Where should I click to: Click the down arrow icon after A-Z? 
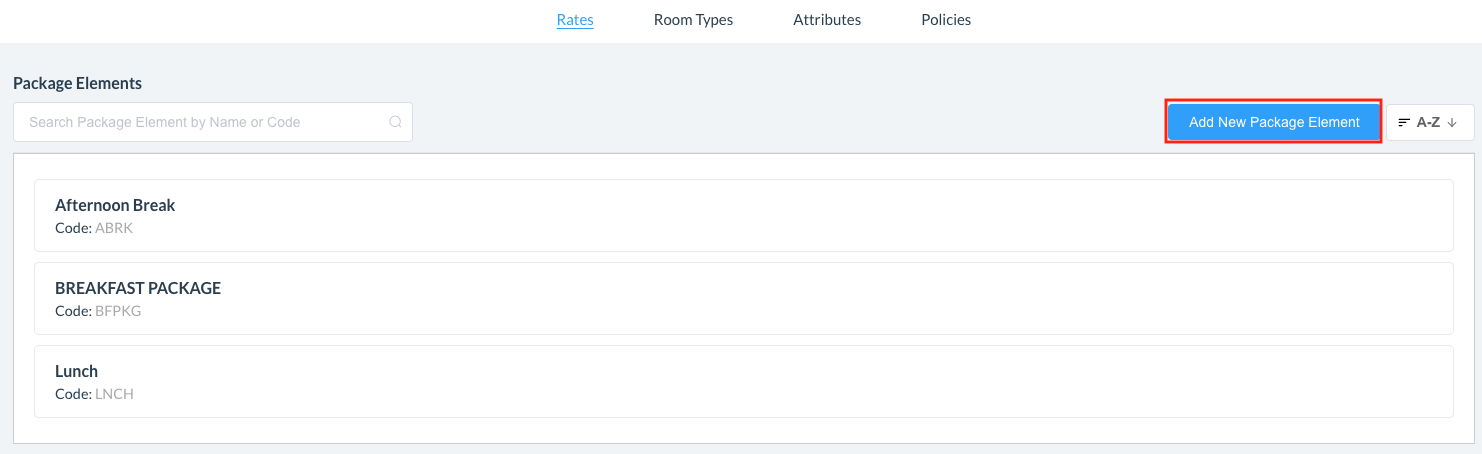(1452, 122)
